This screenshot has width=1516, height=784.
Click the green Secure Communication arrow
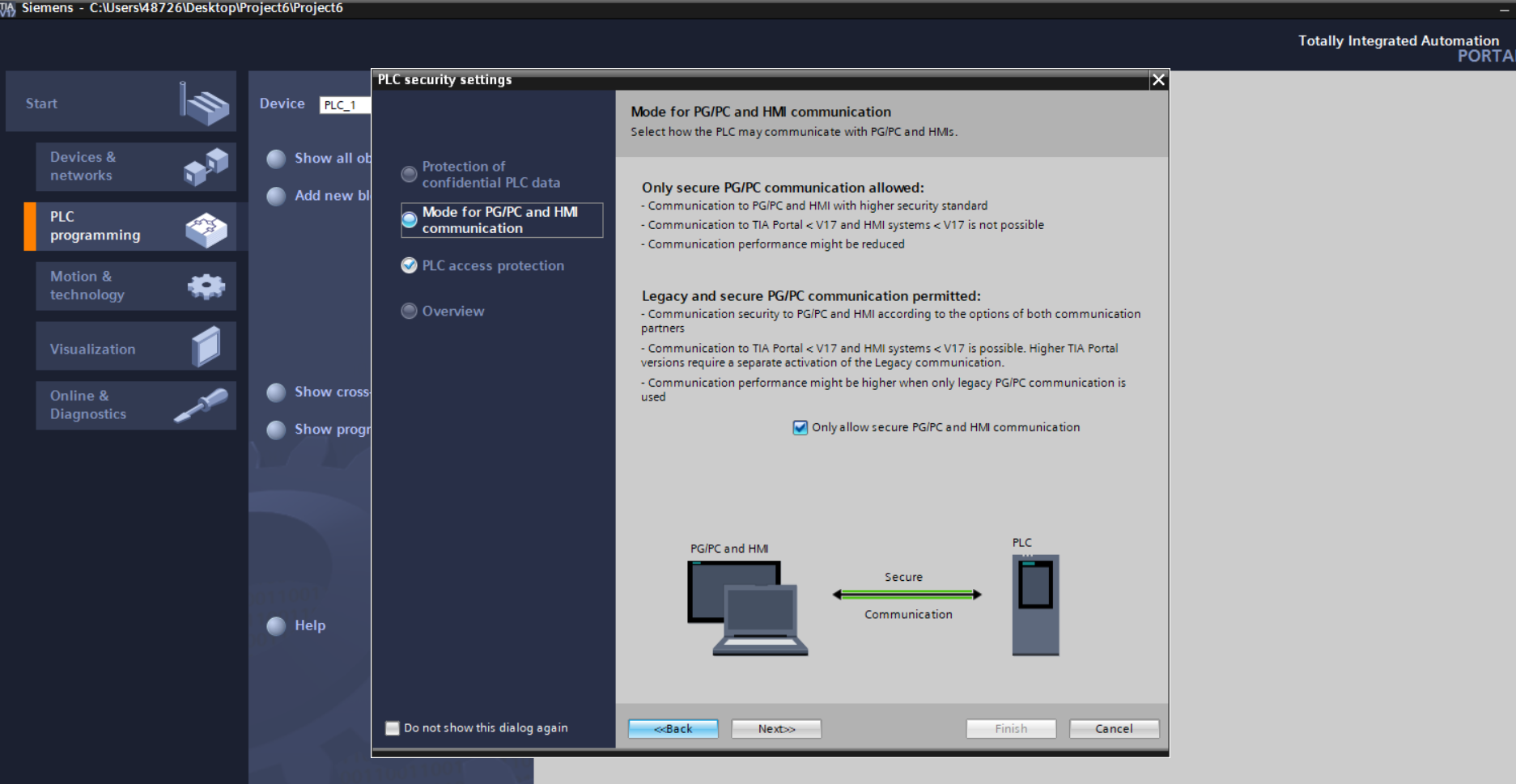coord(907,595)
